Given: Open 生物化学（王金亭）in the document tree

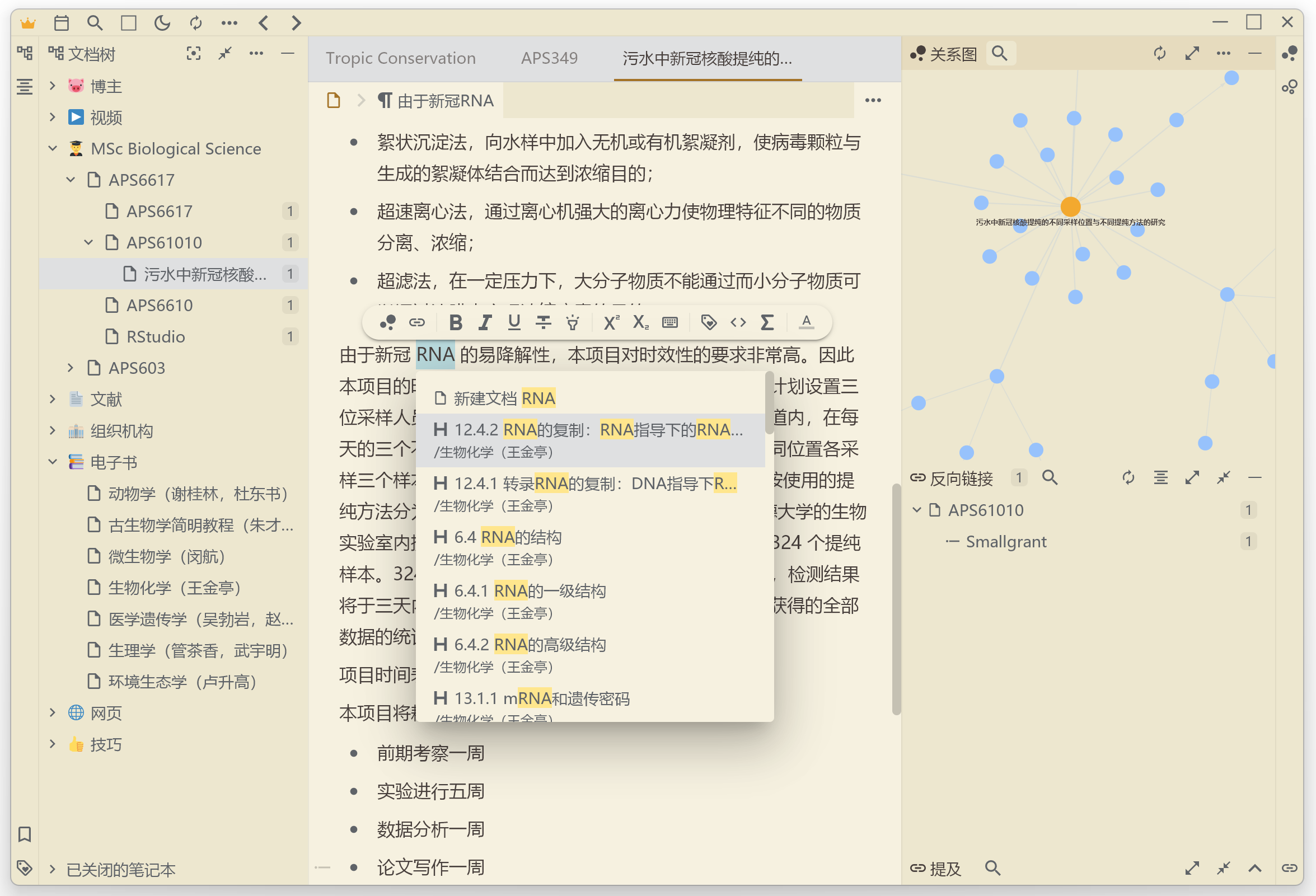Looking at the screenshot, I should 175,588.
